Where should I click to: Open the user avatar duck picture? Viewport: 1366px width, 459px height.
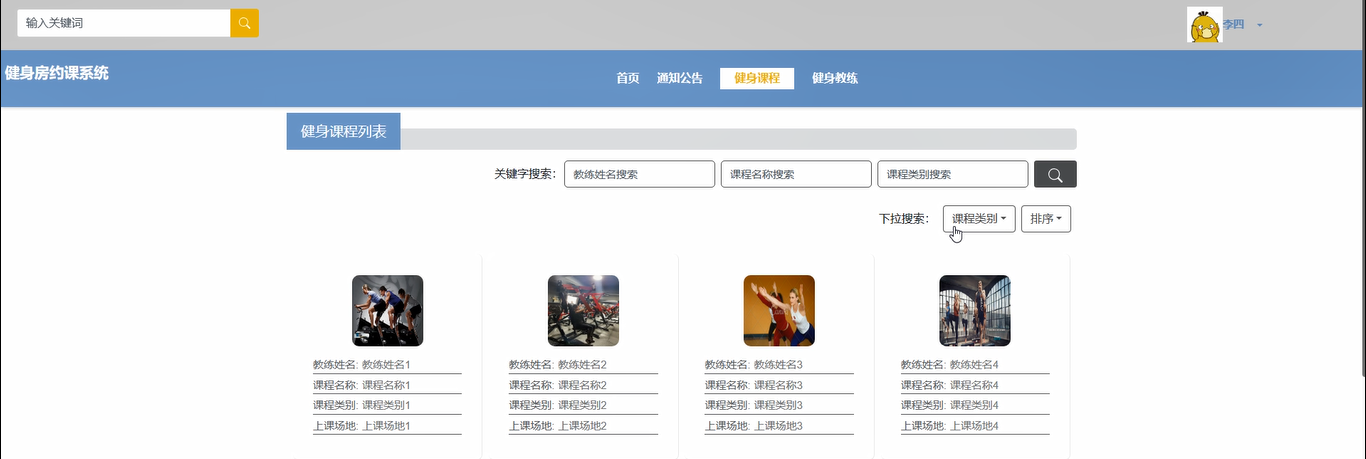(x=1205, y=24)
